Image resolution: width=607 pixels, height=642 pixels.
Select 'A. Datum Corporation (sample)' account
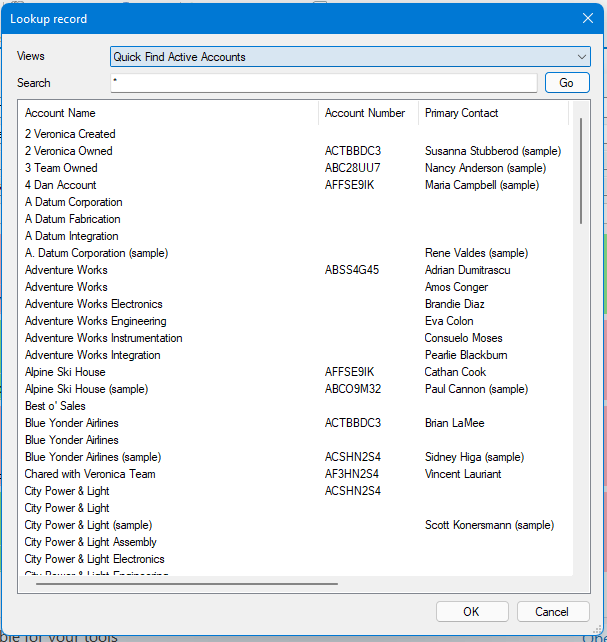(x=96, y=253)
